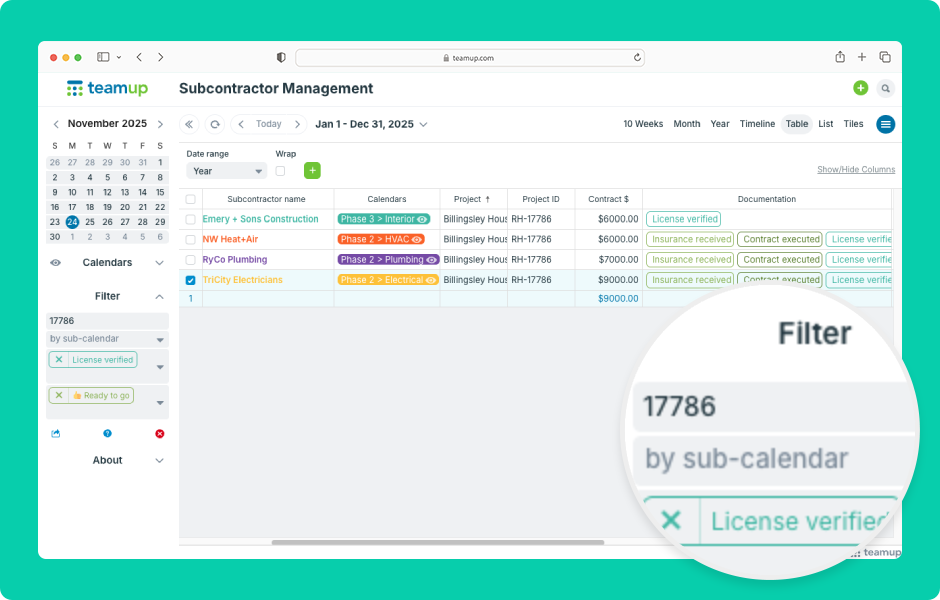Screen dimensions: 940x600
Task: Open search with the magnifier icon
Action: (x=885, y=88)
